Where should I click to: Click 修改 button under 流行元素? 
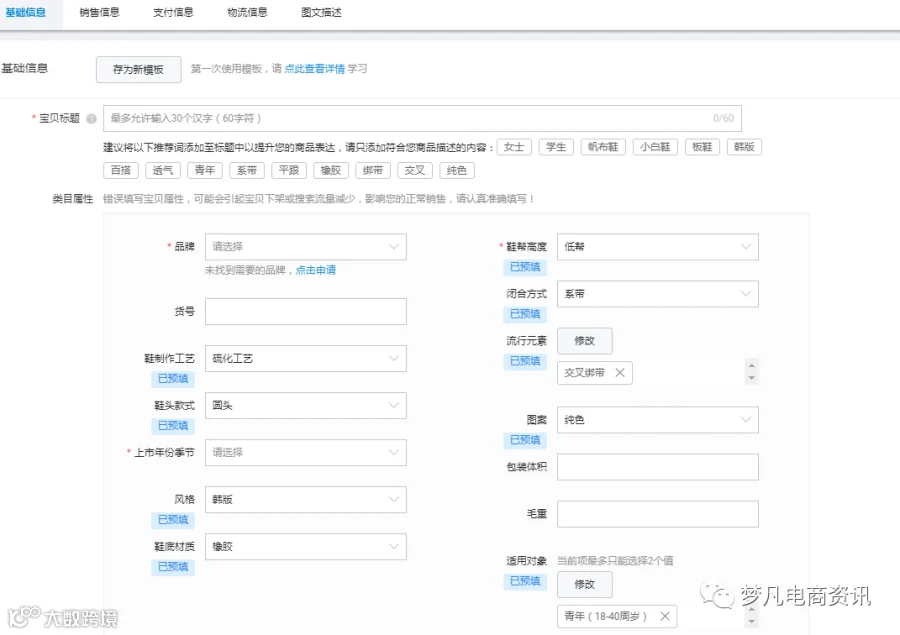584,340
